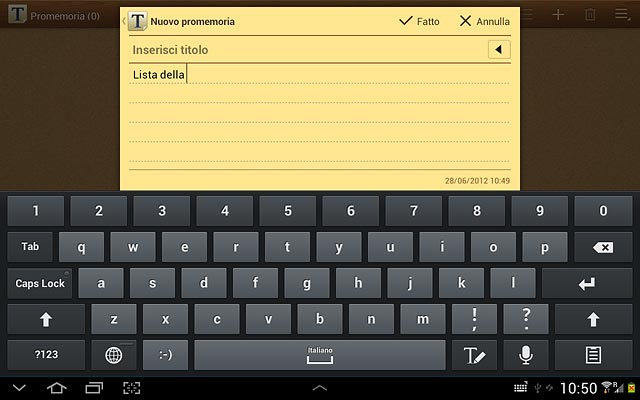Image resolution: width=640 pixels, height=400 pixels.
Task: Open recent apps in navigation bar
Action: coord(94,388)
